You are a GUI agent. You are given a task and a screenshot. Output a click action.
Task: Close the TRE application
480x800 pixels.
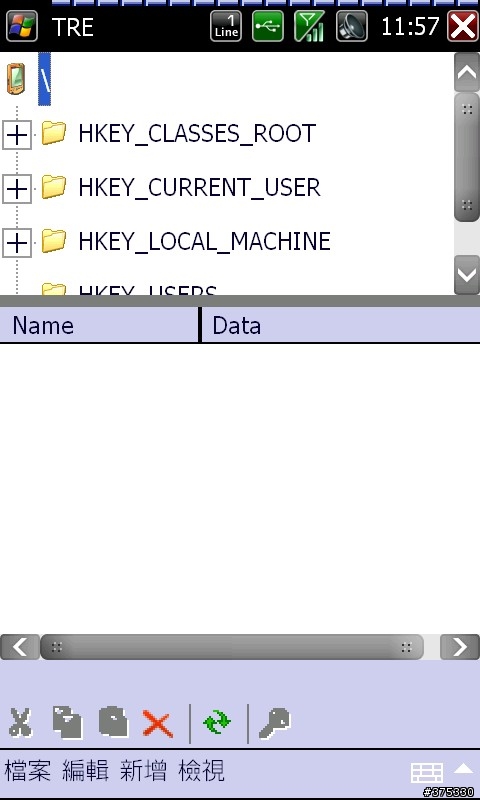pyautogui.click(x=463, y=26)
